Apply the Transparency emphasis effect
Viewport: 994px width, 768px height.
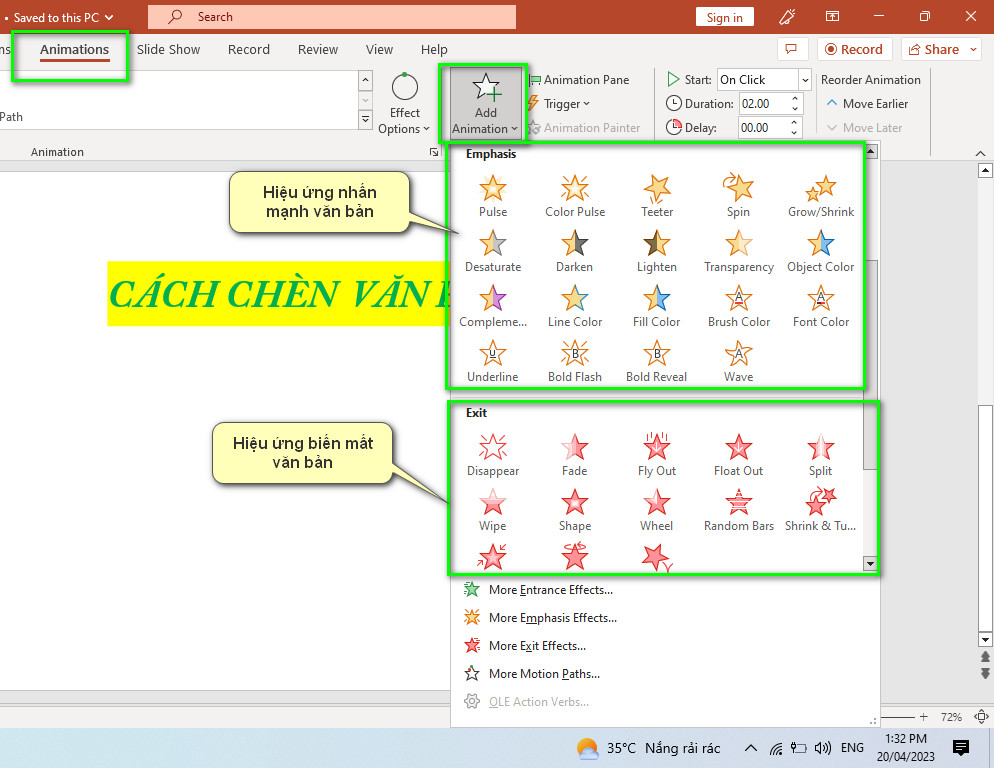739,251
